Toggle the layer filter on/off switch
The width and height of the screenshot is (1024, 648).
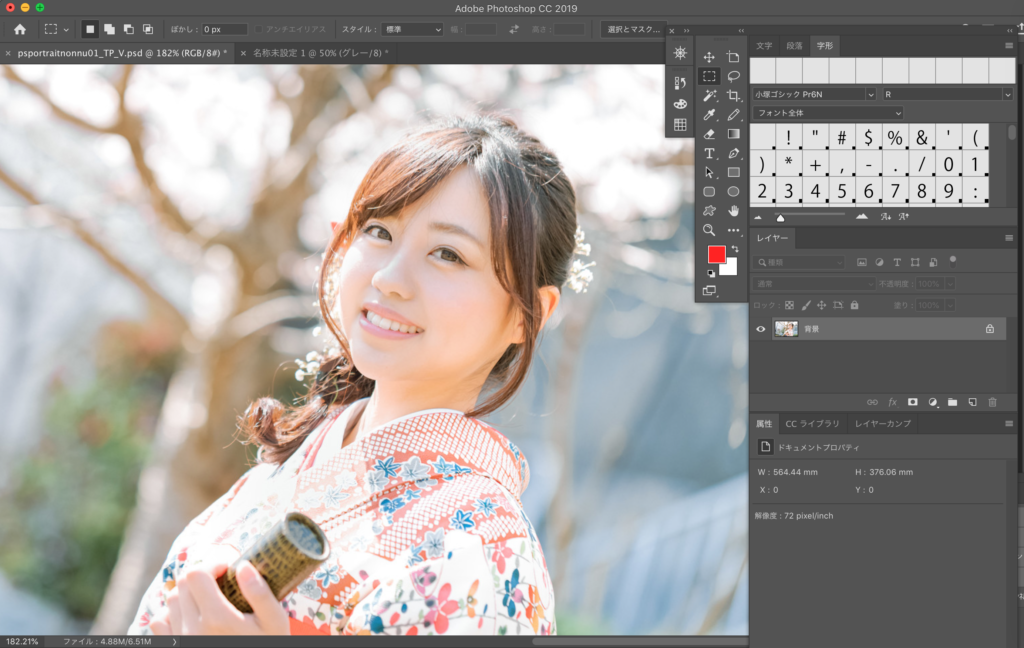click(952, 260)
